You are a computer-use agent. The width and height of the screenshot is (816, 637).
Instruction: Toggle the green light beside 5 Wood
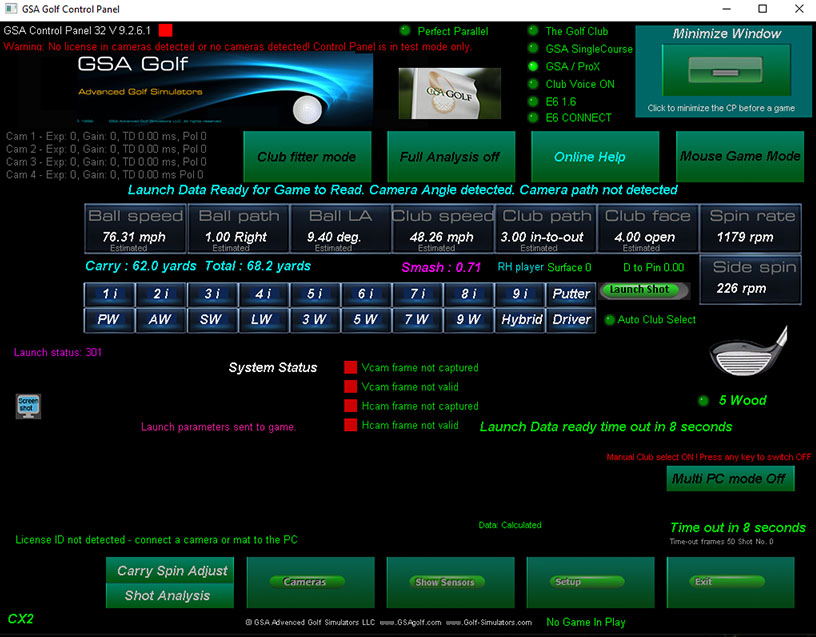(x=704, y=401)
